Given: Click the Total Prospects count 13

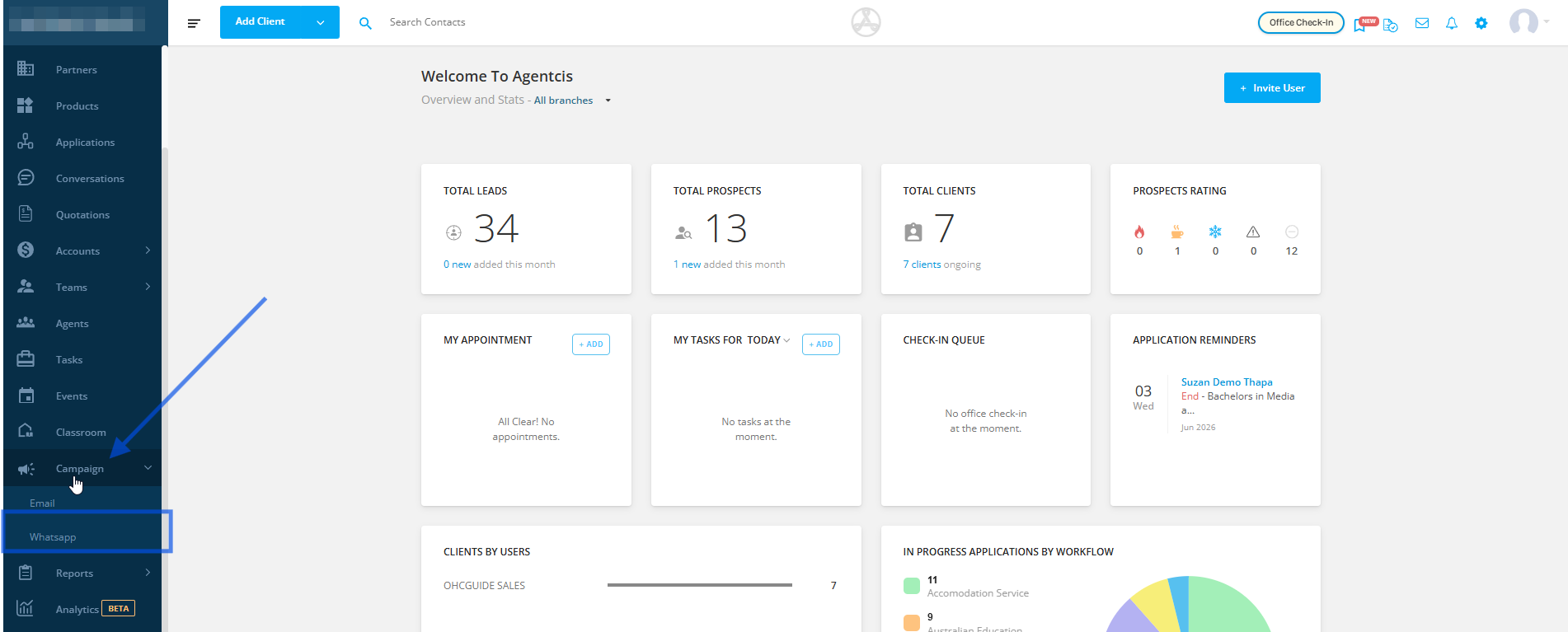Looking at the screenshot, I should coord(726,229).
